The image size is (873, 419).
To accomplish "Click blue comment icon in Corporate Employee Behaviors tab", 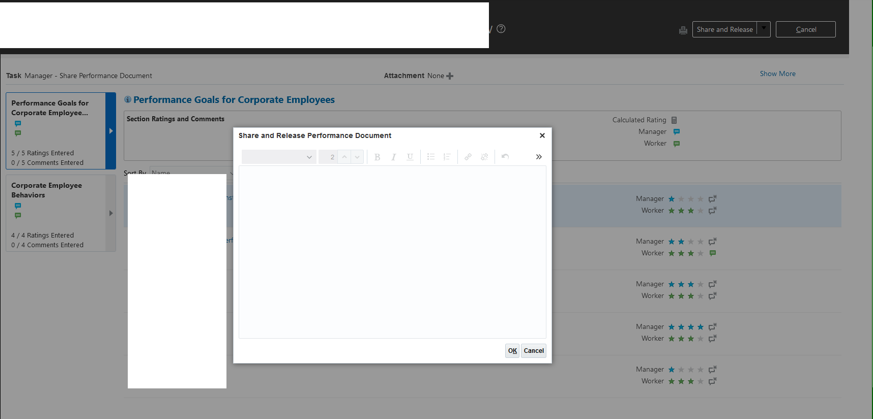I will tap(18, 206).
